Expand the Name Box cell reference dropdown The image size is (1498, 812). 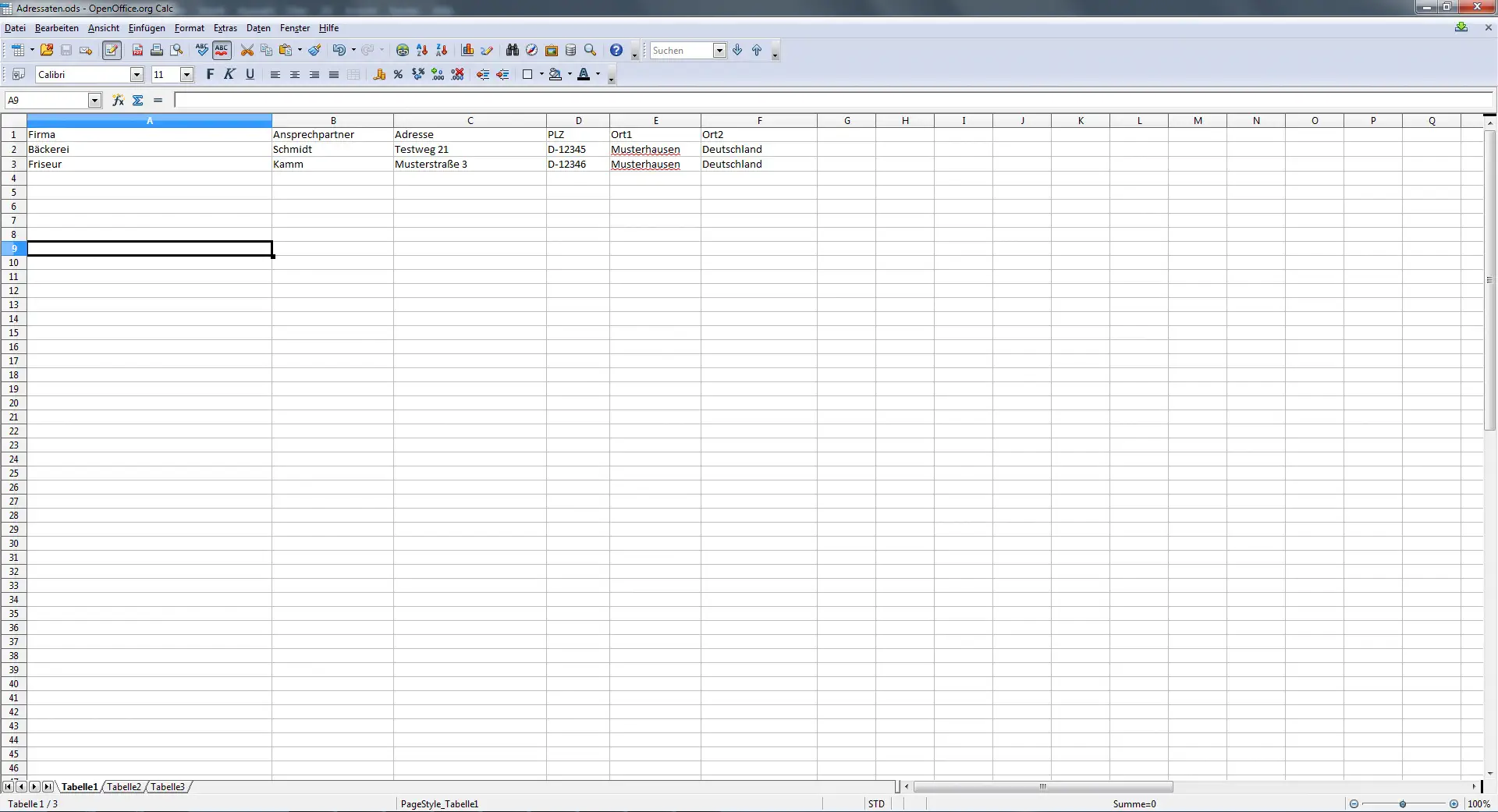pyautogui.click(x=94, y=101)
